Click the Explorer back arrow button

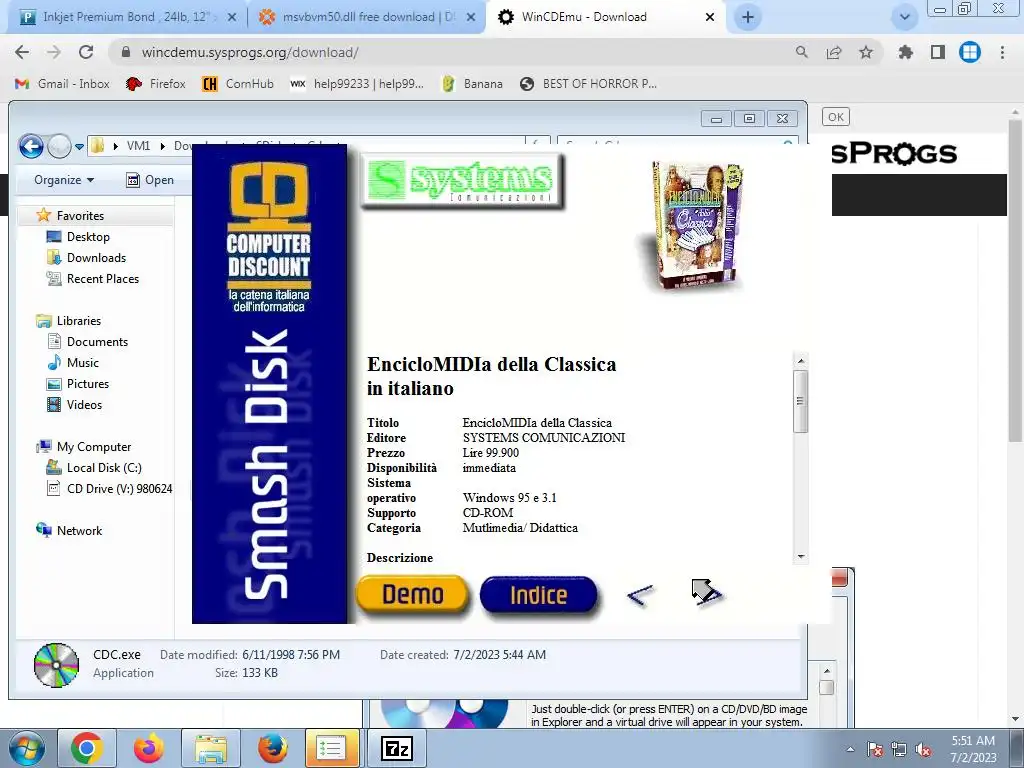point(31,146)
